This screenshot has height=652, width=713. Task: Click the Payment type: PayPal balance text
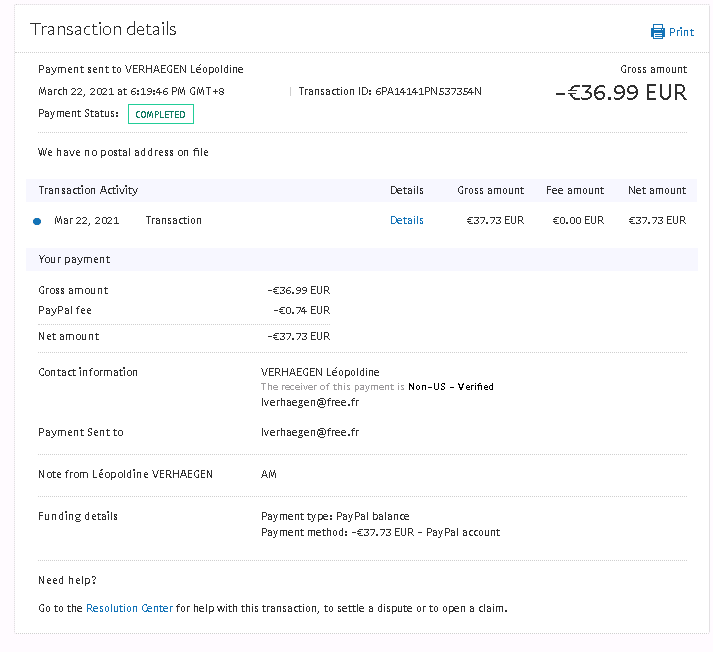[x=335, y=517]
